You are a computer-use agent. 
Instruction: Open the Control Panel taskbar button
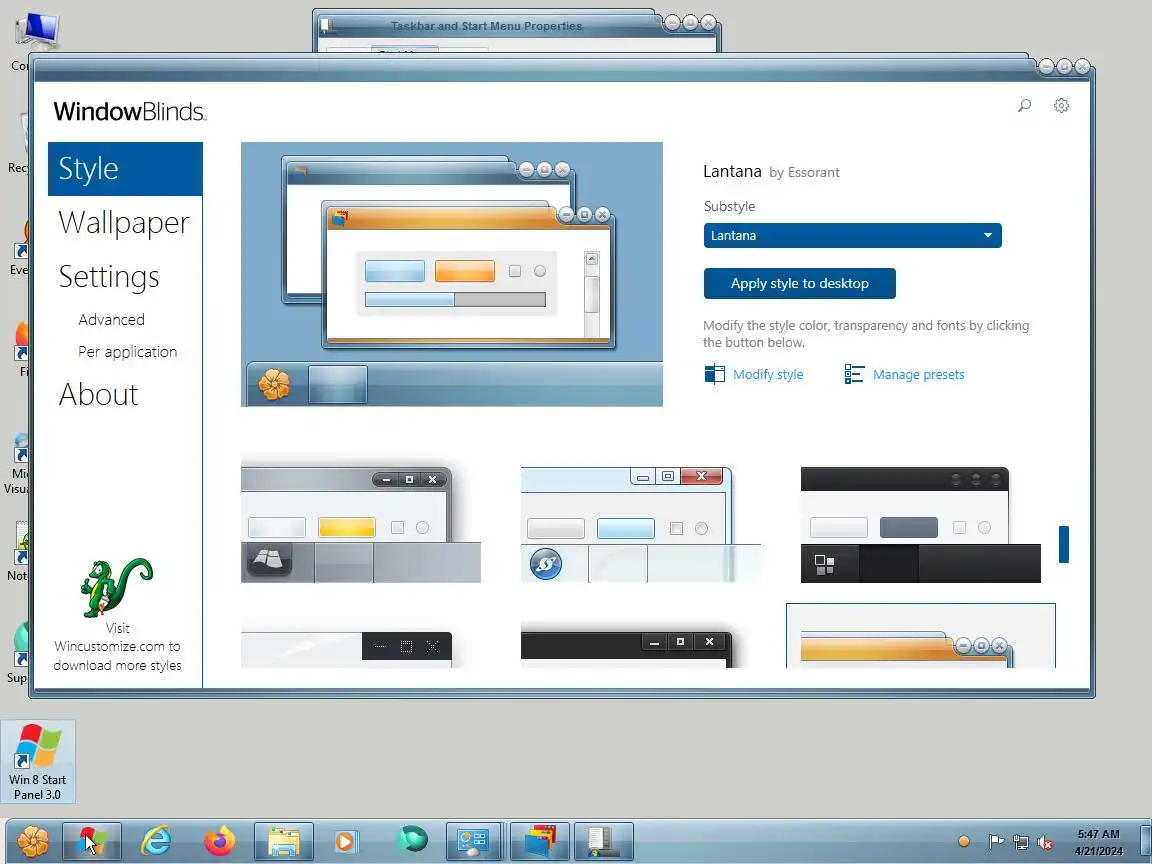(473, 842)
